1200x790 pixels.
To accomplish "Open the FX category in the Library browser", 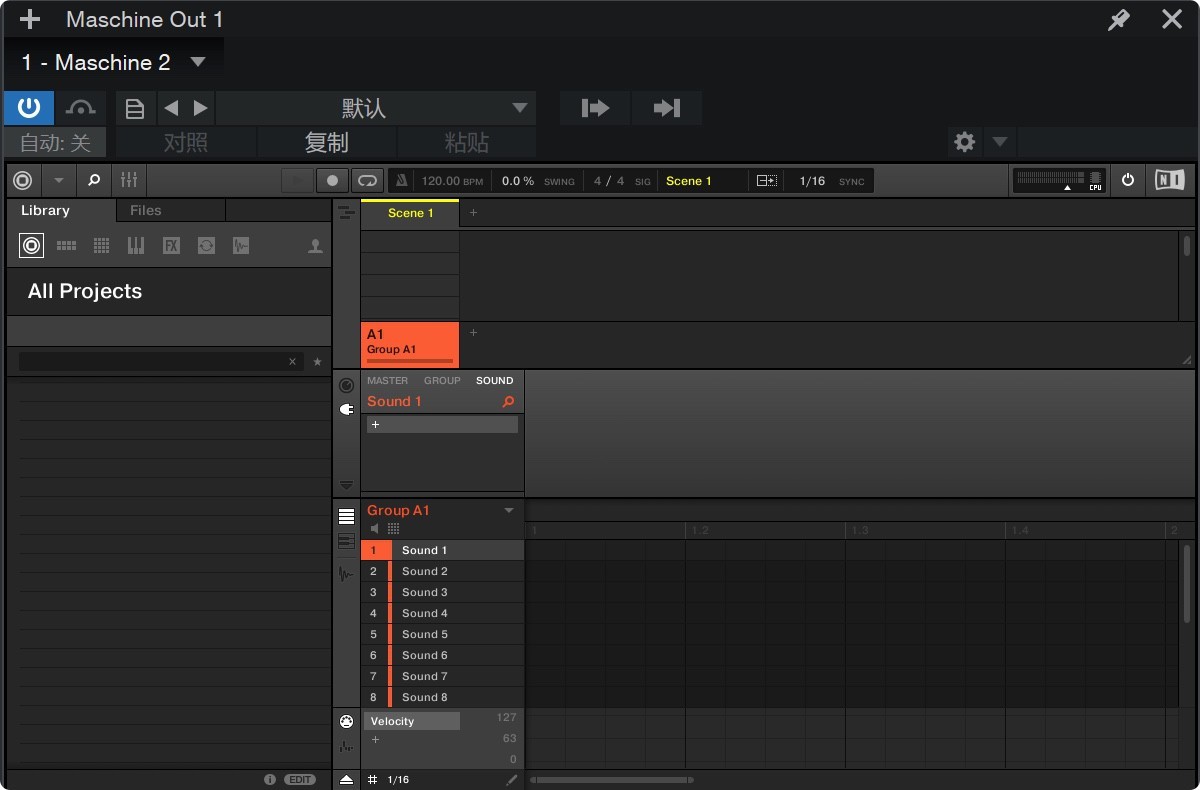I will point(171,245).
